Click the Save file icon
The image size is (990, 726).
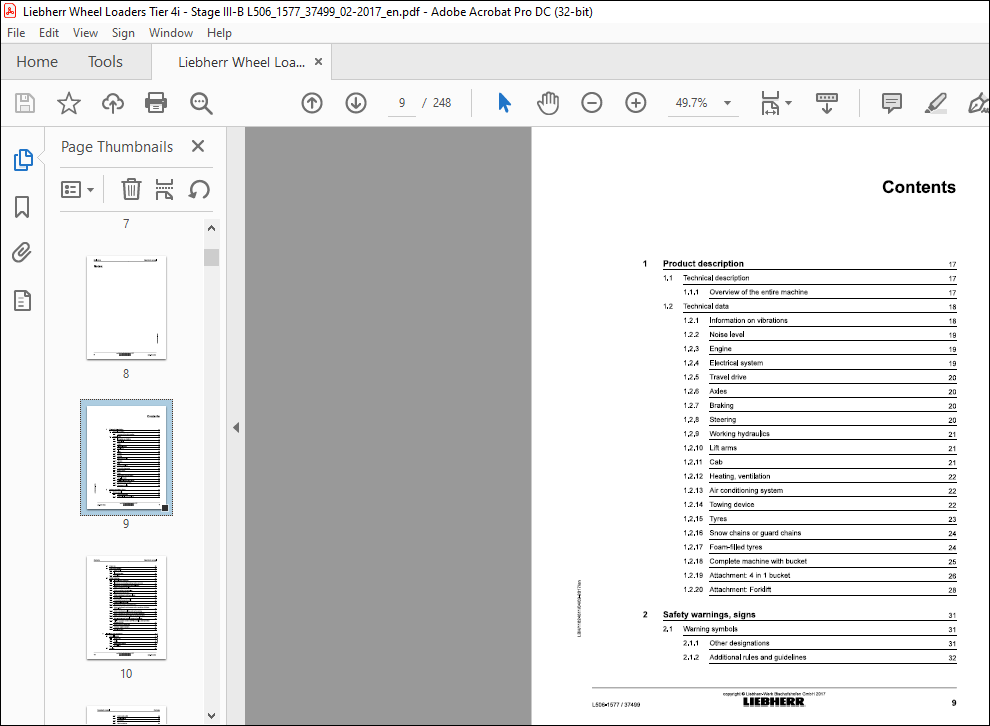pos(25,103)
